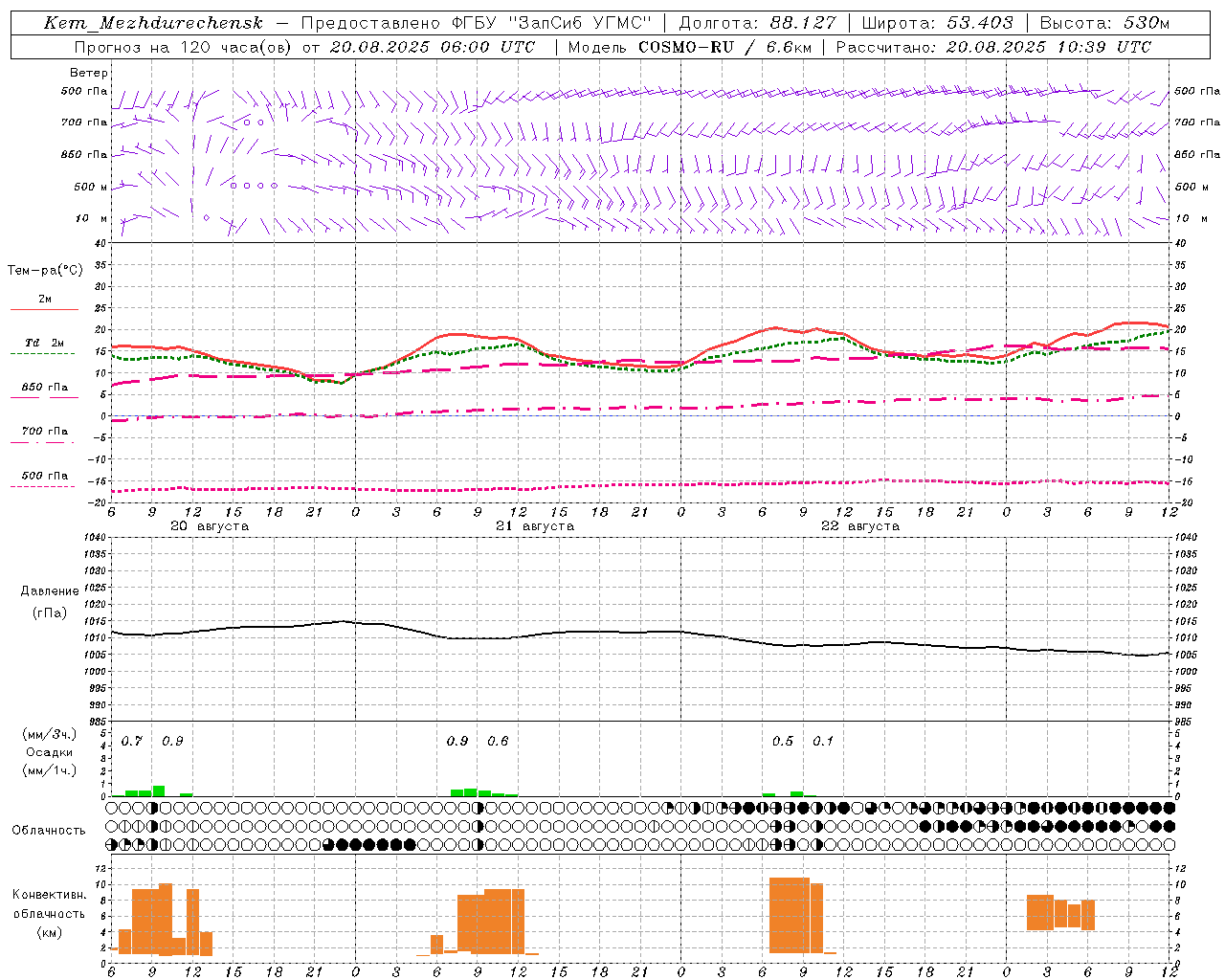The width and height of the screenshot is (1225, 980).
Task: Click the 0.6 precipitation value
Action: coord(498,742)
